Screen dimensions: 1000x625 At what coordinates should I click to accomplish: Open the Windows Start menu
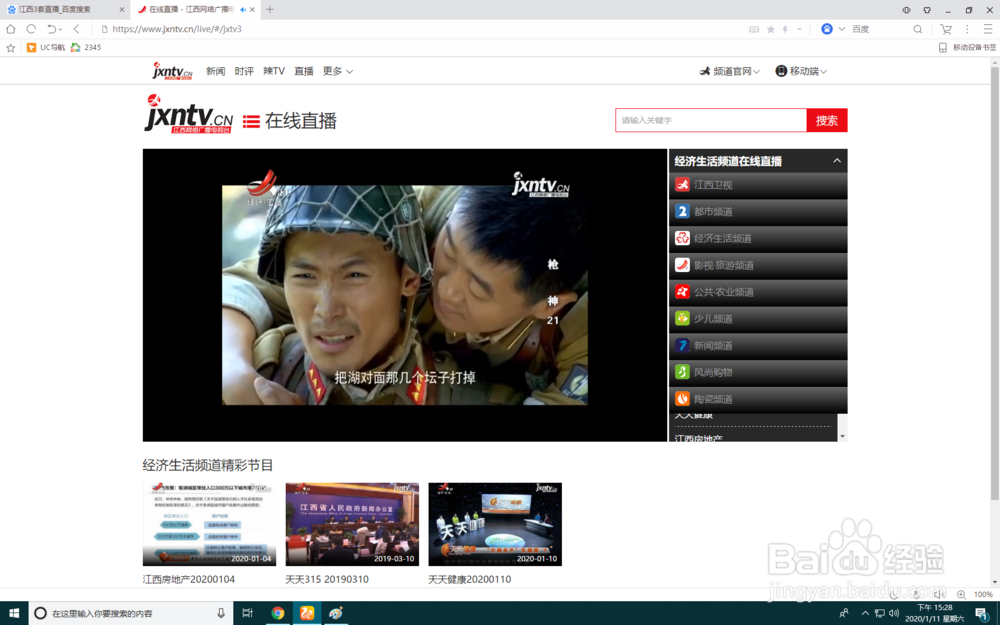13,613
